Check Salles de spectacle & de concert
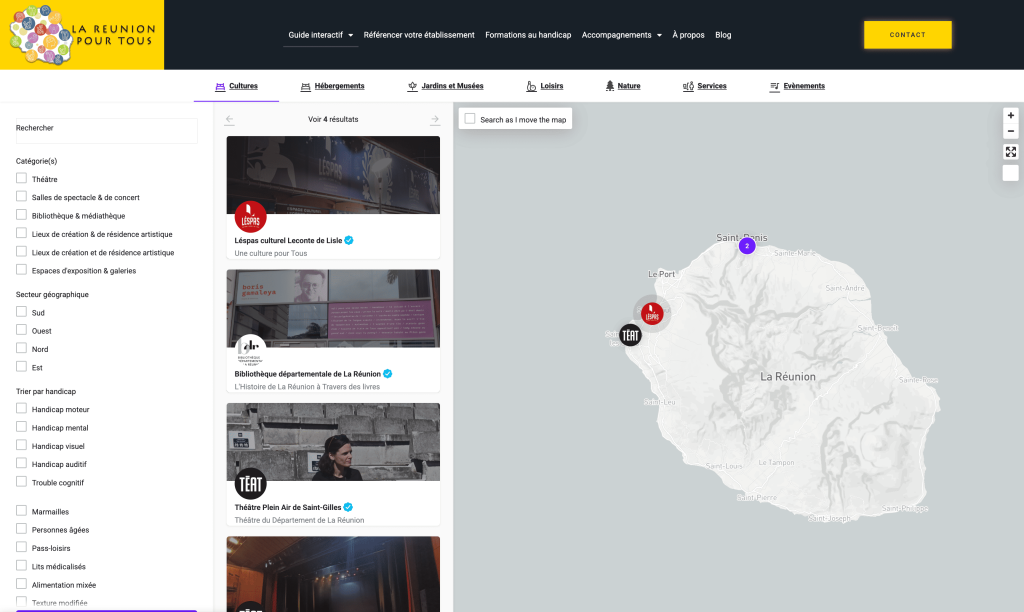The width and height of the screenshot is (1024, 612). click(22, 197)
